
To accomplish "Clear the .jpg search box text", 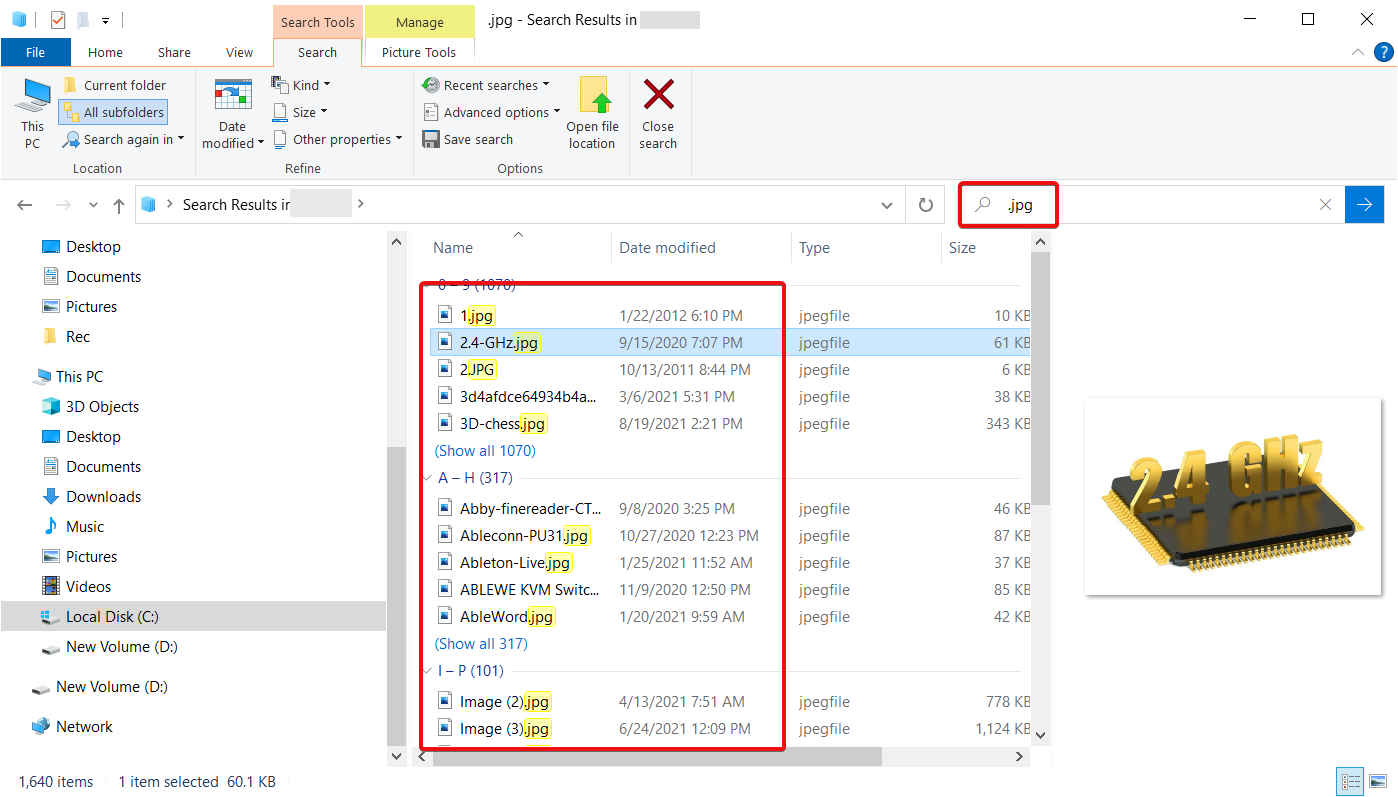I will (x=1325, y=205).
